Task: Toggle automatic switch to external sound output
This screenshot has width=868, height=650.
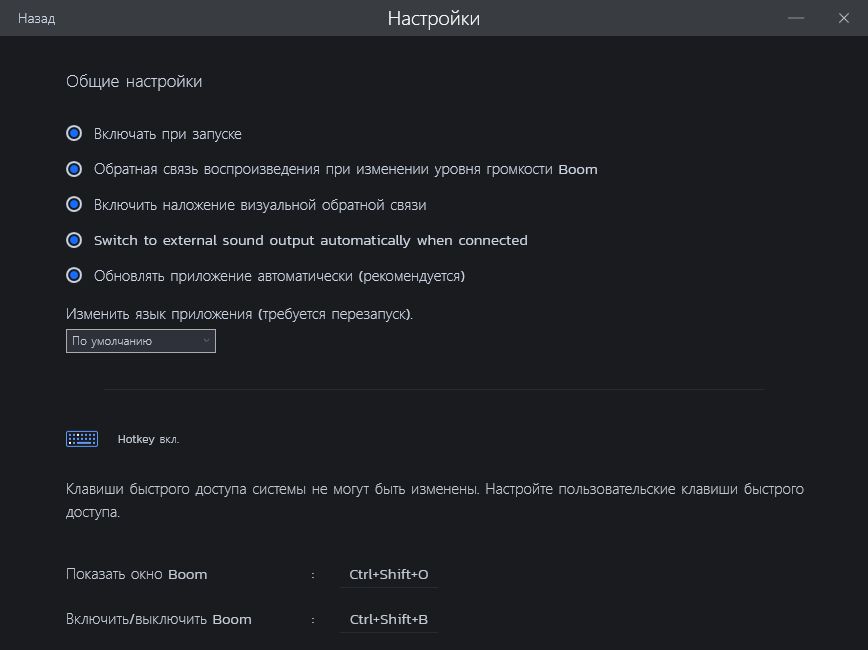Action: (74, 241)
